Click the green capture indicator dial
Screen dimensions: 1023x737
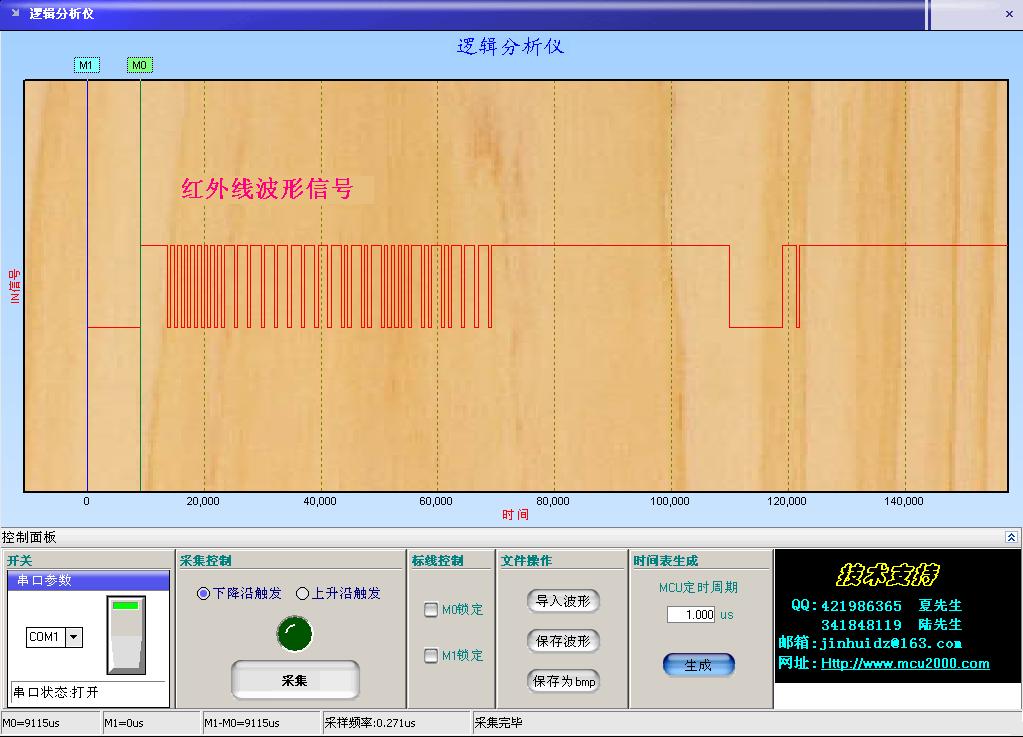tap(294, 634)
